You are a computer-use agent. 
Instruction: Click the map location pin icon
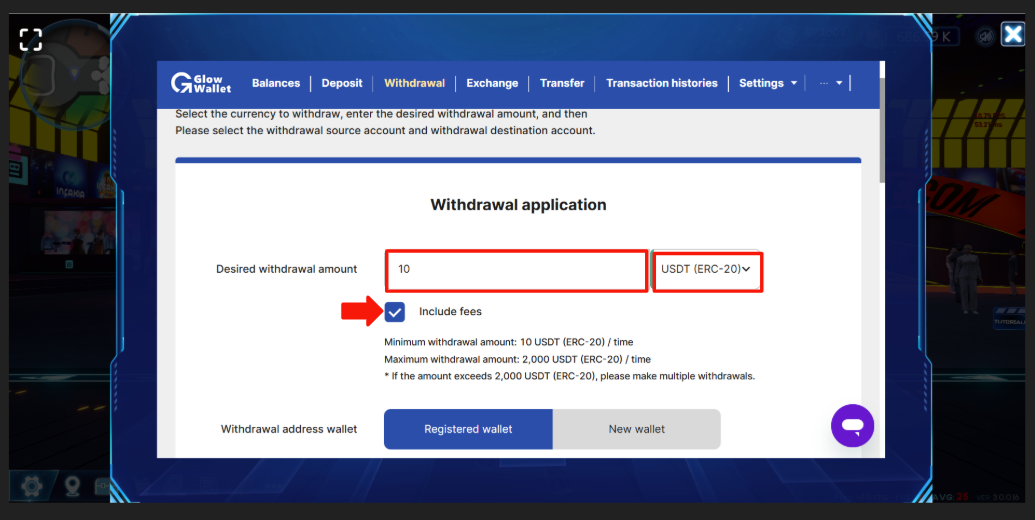[72, 486]
